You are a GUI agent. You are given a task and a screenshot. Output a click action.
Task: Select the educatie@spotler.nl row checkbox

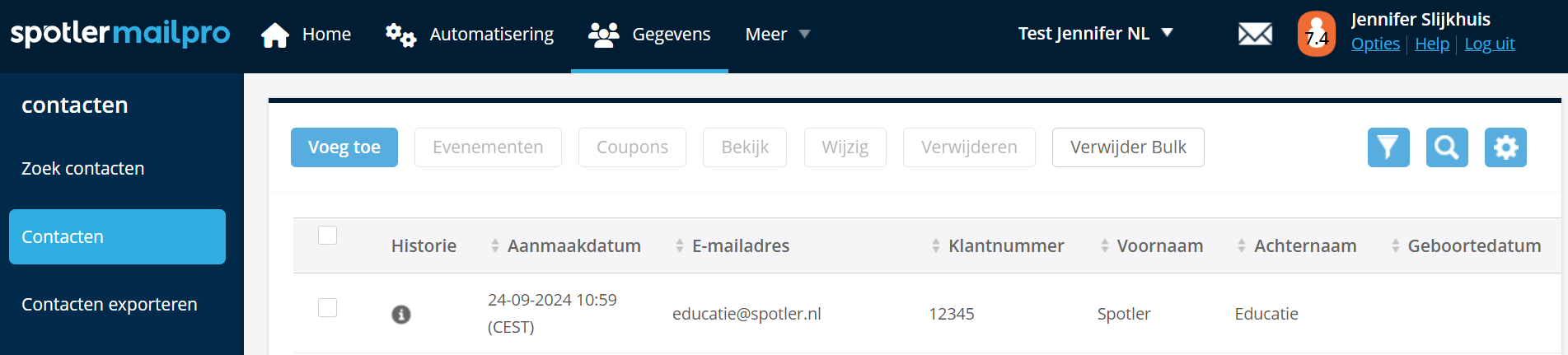tap(328, 307)
